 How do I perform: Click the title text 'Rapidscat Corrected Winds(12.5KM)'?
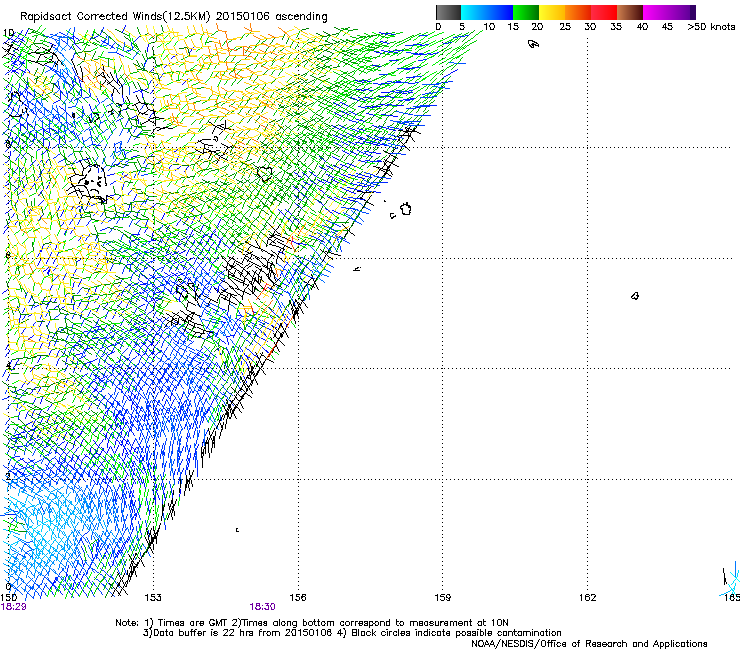pyautogui.click(x=115, y=16)
